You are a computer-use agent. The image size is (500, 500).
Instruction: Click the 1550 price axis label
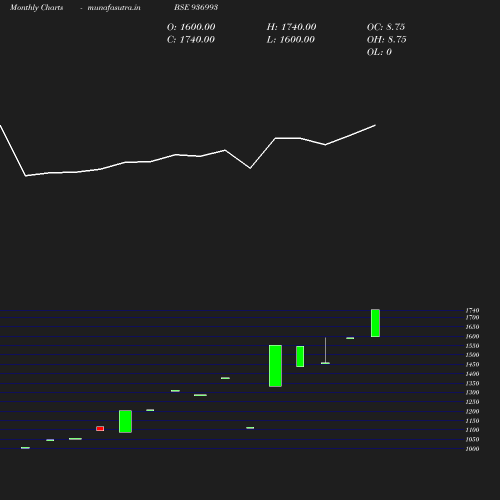[472, 346]
